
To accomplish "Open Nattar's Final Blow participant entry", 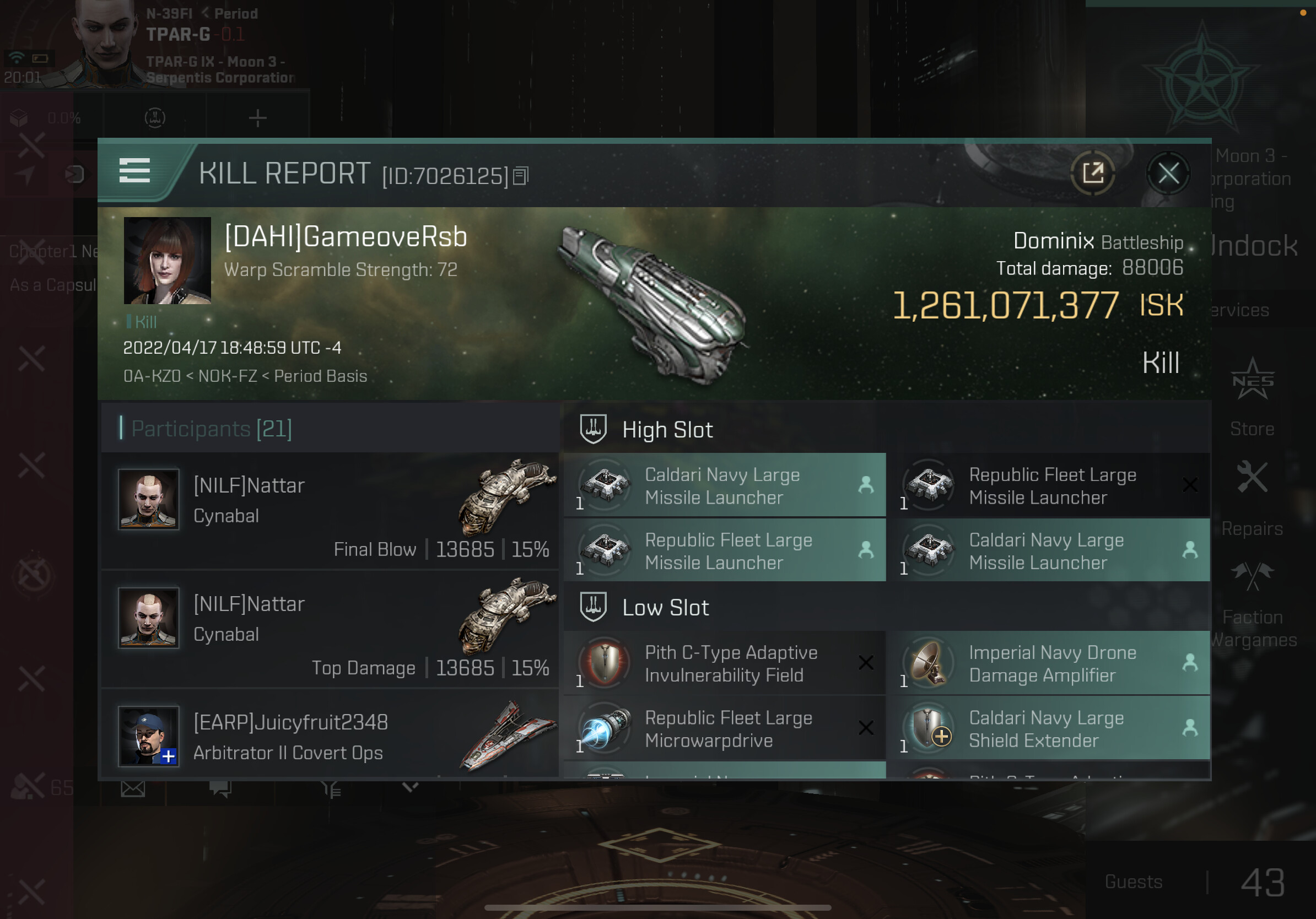I will 330,511.
